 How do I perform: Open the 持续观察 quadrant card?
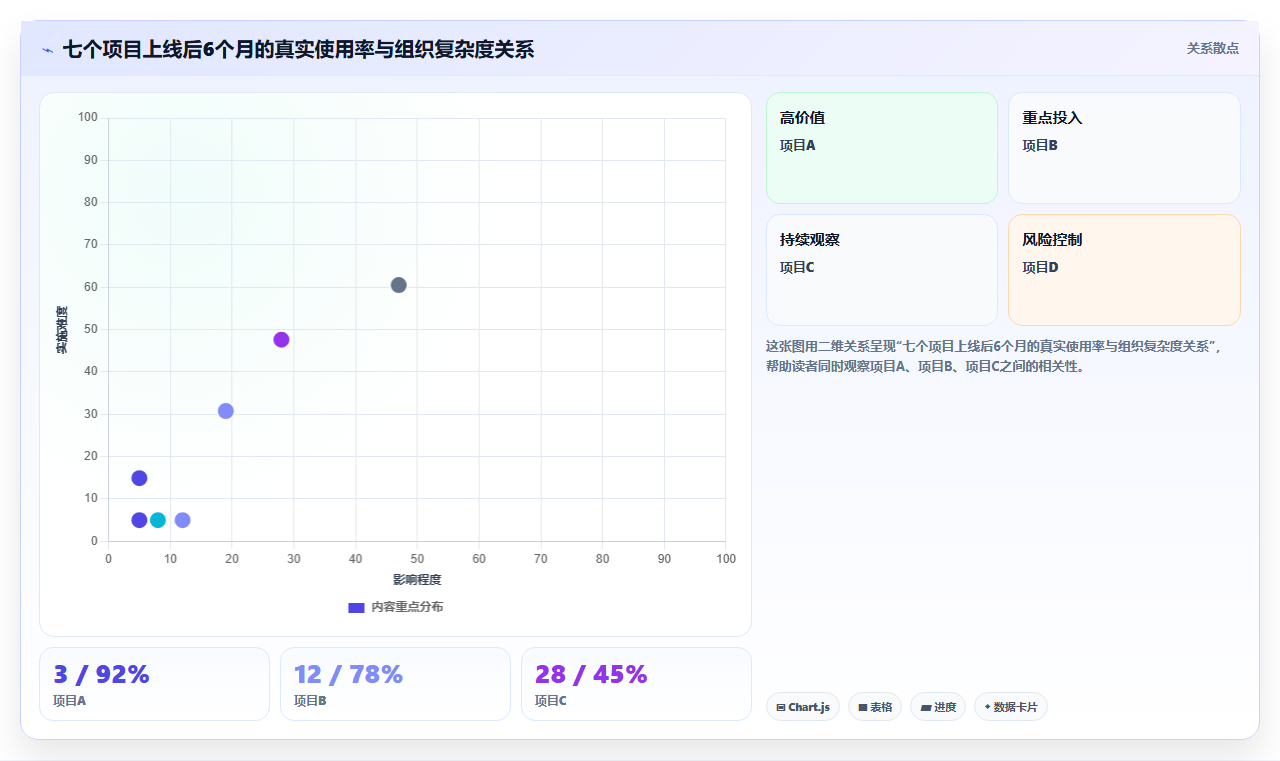(x=881, y=270)
